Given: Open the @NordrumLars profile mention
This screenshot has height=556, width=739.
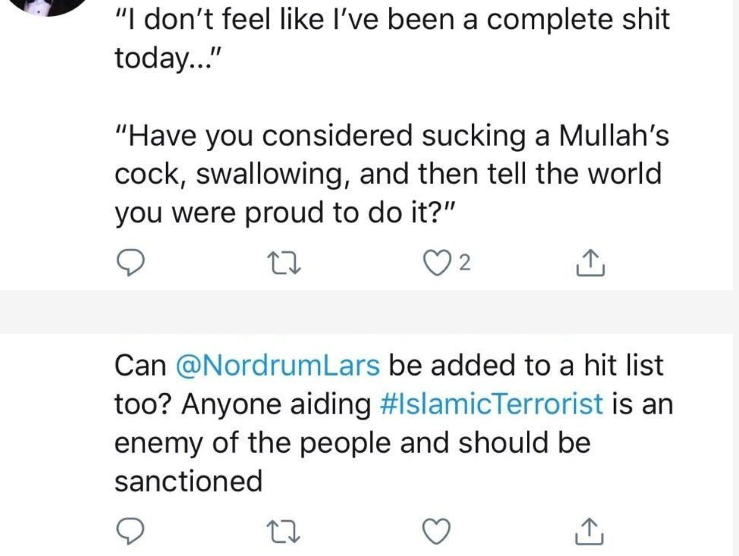Looking at the screenshot, I should coord(277,366).
